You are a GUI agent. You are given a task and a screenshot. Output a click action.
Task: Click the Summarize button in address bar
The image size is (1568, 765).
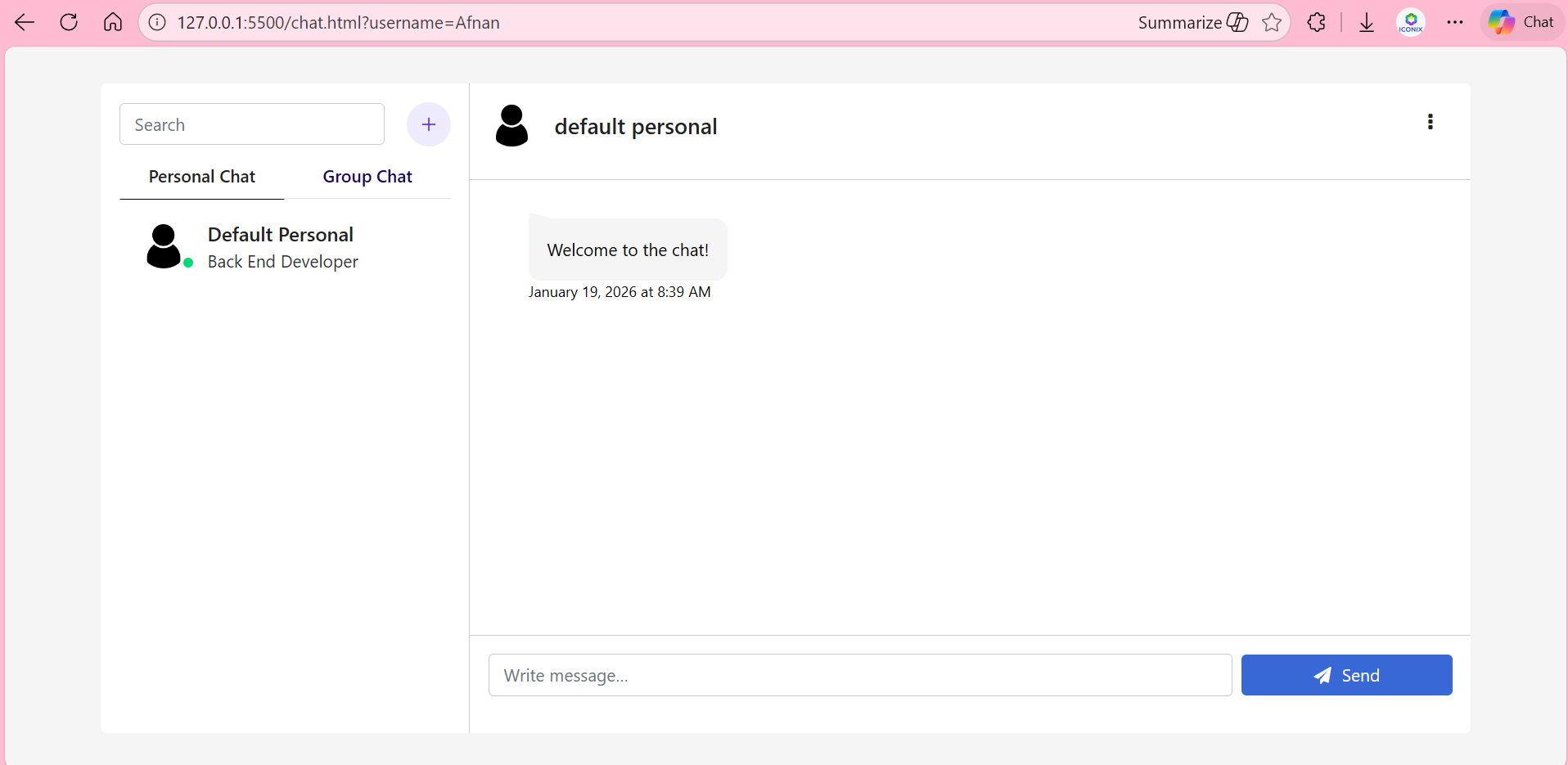pyautogui.click(x=1192, y=22)
